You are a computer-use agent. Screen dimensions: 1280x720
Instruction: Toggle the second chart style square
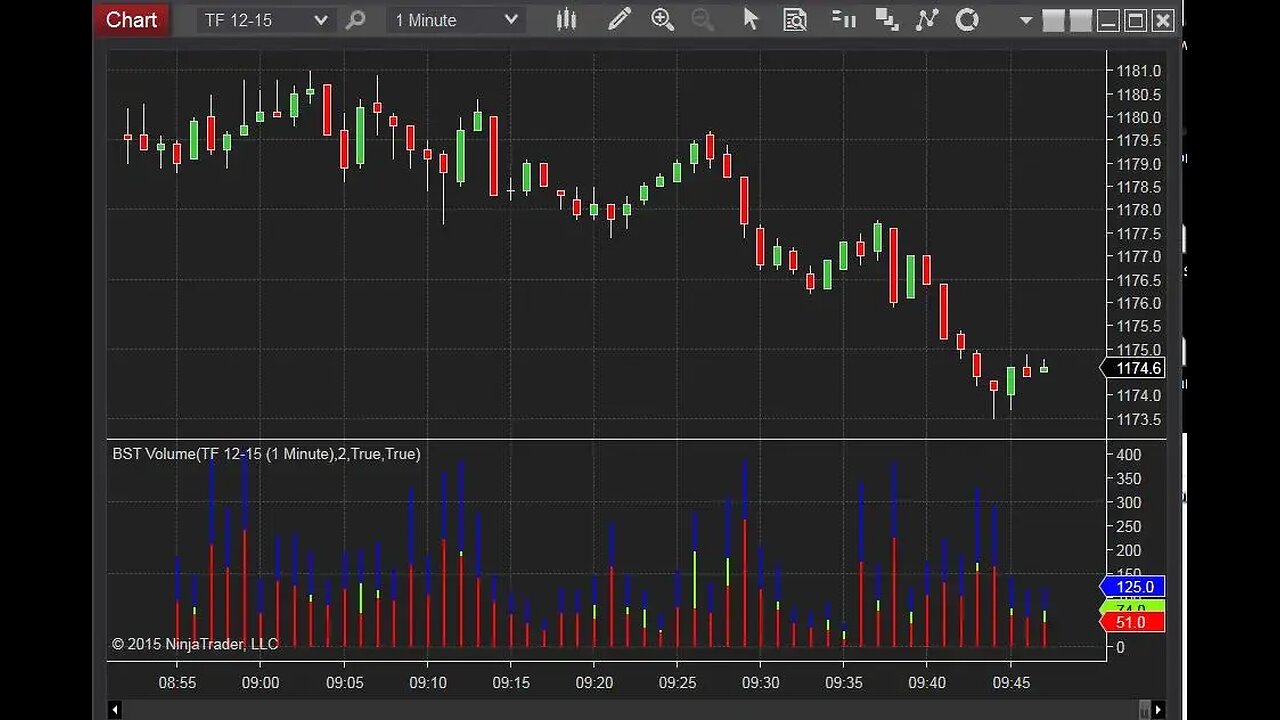pos(1082,19)
